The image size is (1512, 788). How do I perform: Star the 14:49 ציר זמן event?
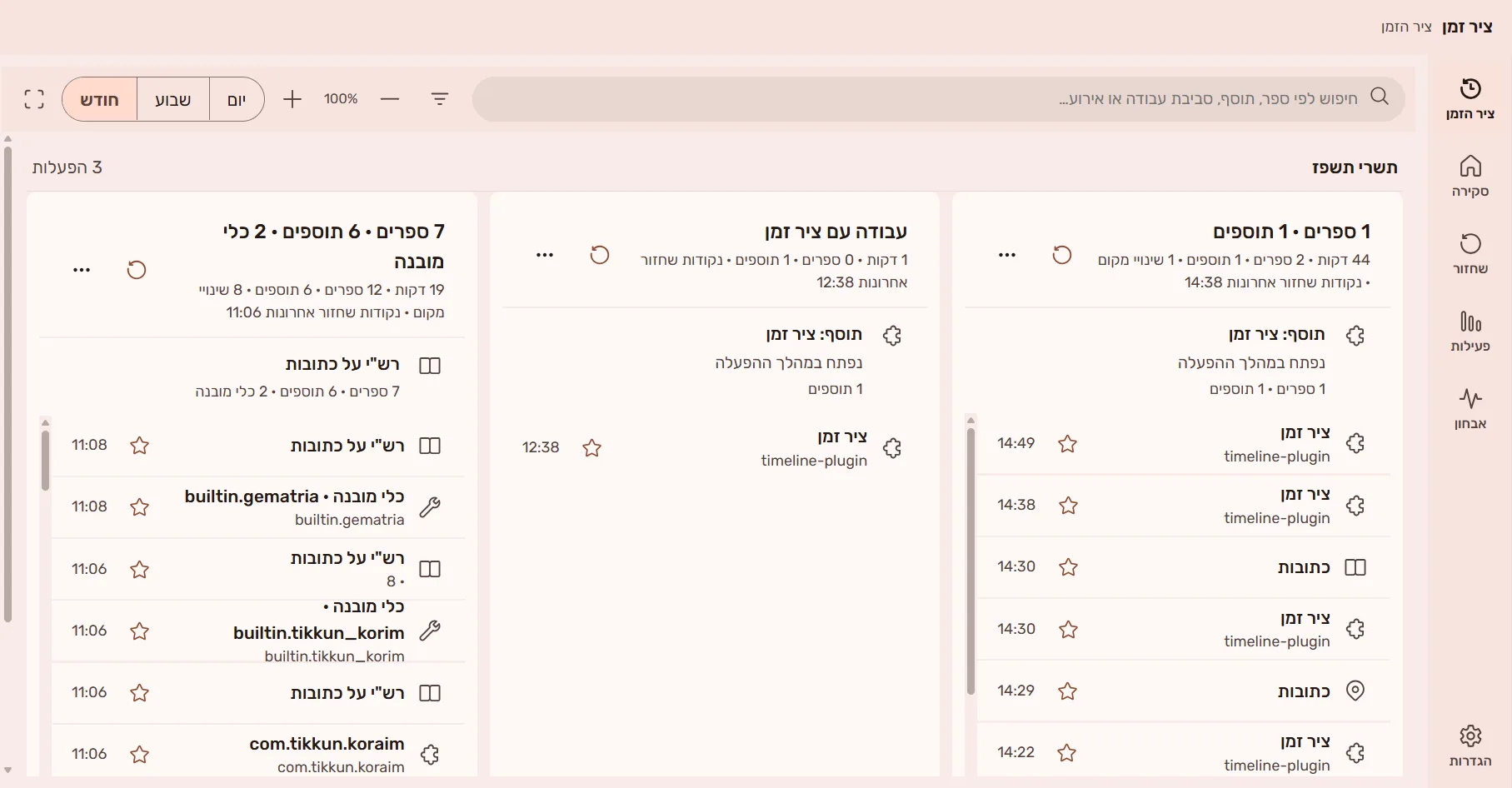[x=1068, y=444]
